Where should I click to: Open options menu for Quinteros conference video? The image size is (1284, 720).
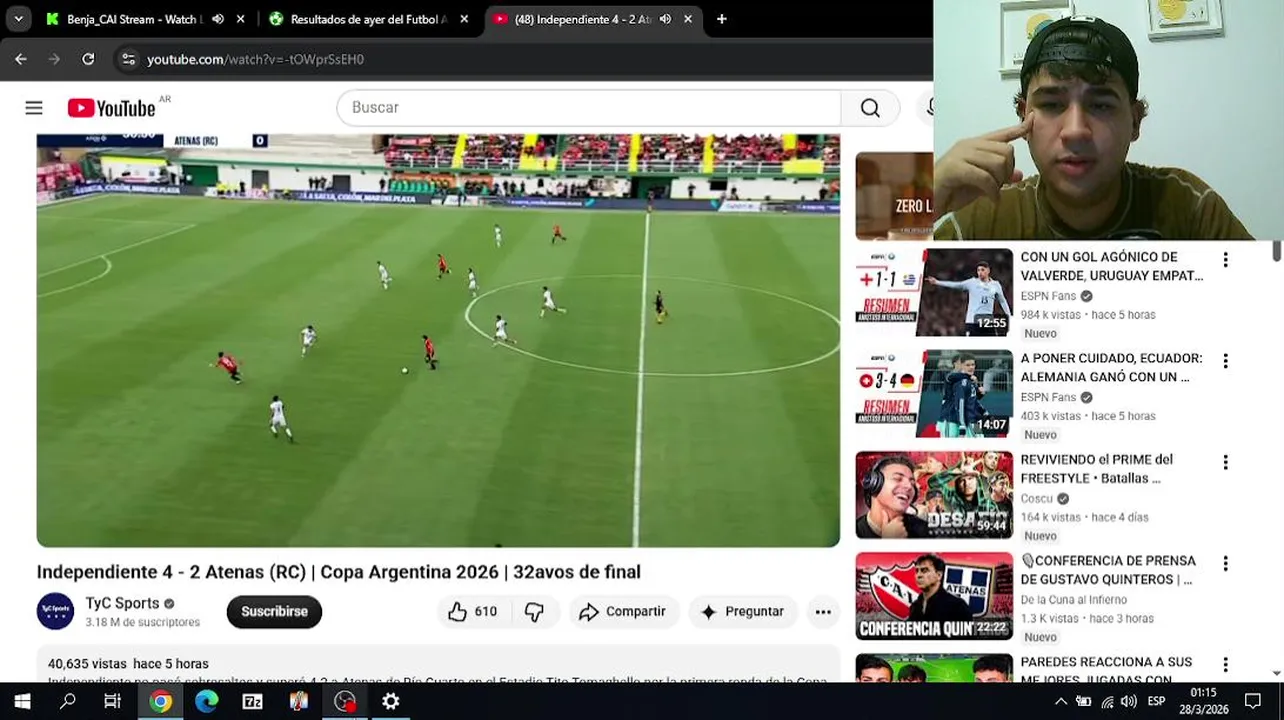tap(1225, 564)
